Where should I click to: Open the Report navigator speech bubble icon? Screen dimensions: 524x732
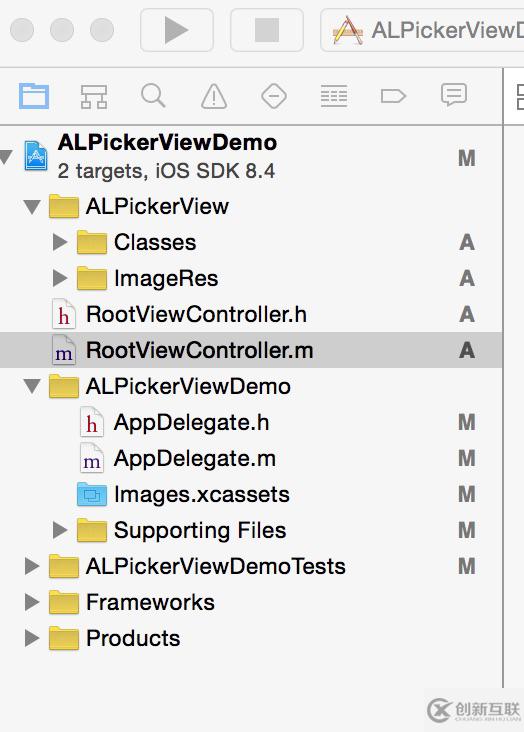pos(453,95)
